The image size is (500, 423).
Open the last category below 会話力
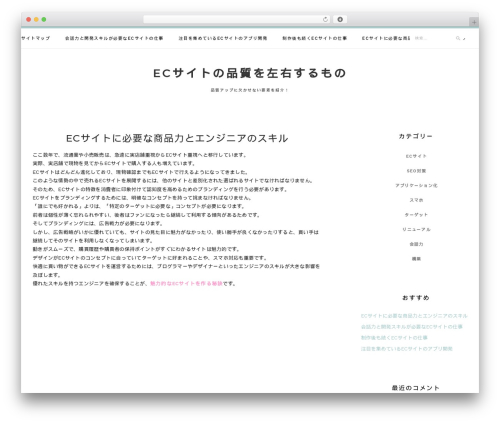click(416, 259)
